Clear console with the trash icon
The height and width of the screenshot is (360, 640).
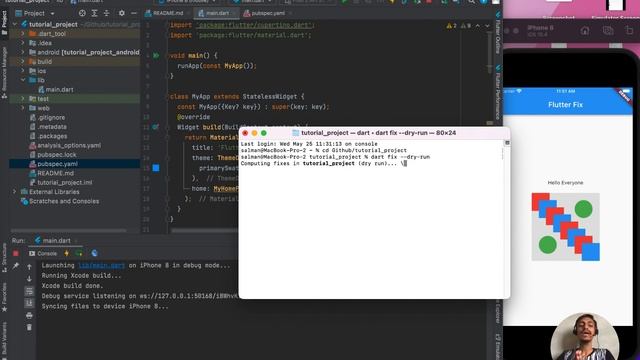click(x=29, y=327)
